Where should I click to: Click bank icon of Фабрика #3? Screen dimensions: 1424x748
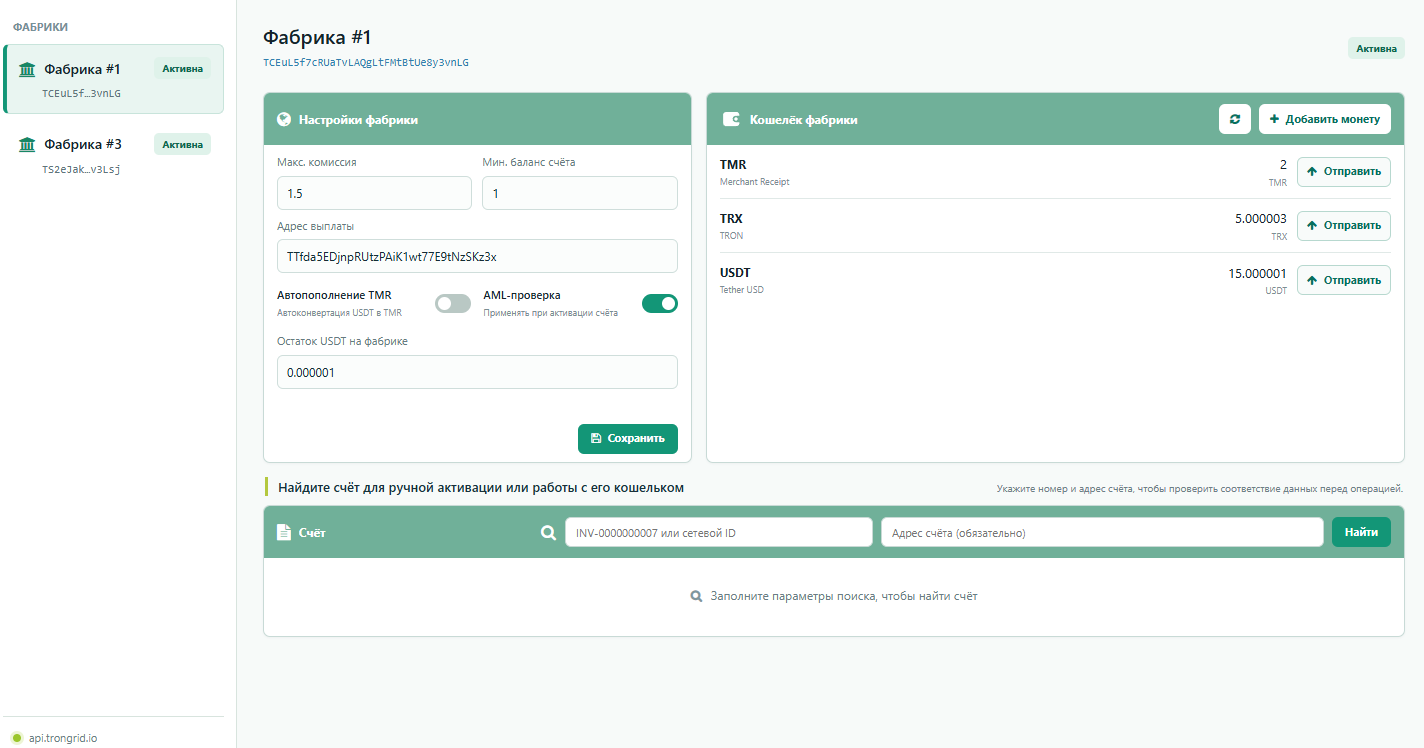[27, 144]
